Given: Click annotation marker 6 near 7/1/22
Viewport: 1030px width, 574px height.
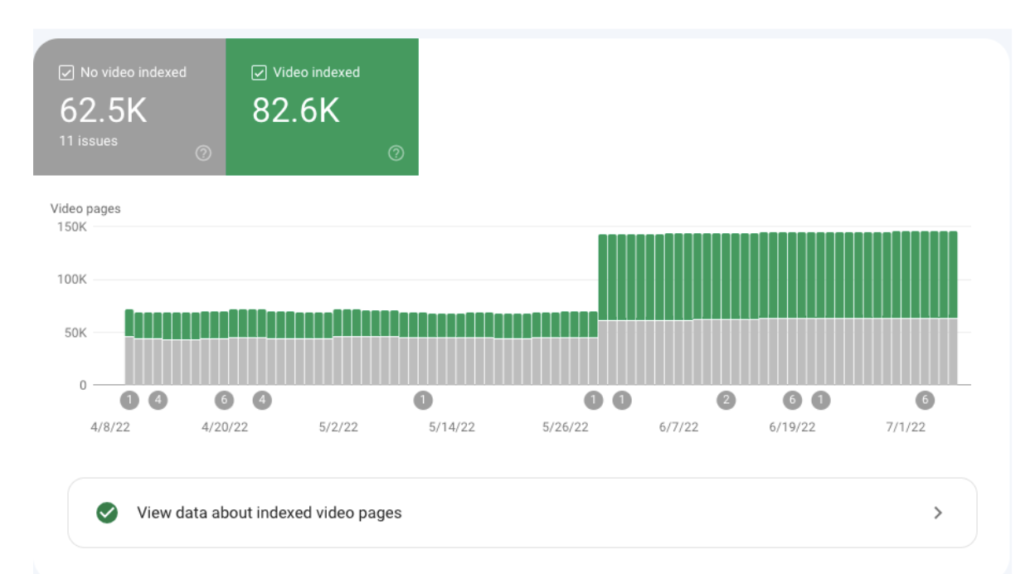Looking at the screenshot, I should (x=925, y=399).
